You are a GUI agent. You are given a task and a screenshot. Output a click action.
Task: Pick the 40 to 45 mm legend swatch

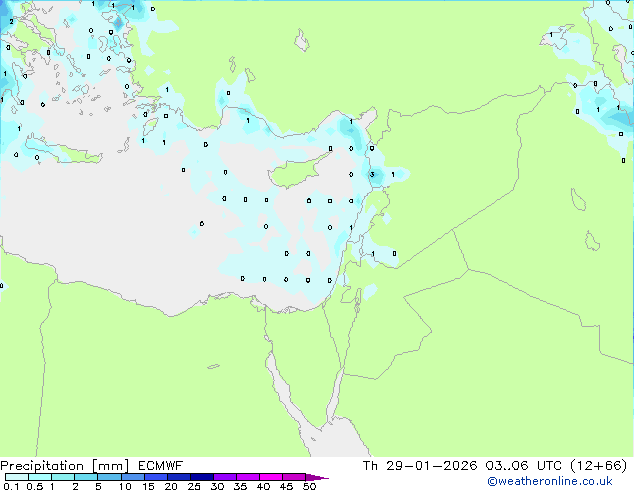(271, 477)
